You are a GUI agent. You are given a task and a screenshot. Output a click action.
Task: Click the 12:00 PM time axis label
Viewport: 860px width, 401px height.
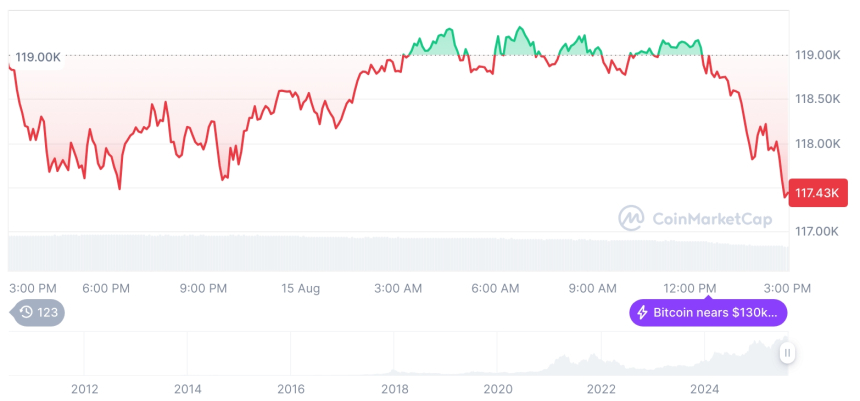click(691, 288)
